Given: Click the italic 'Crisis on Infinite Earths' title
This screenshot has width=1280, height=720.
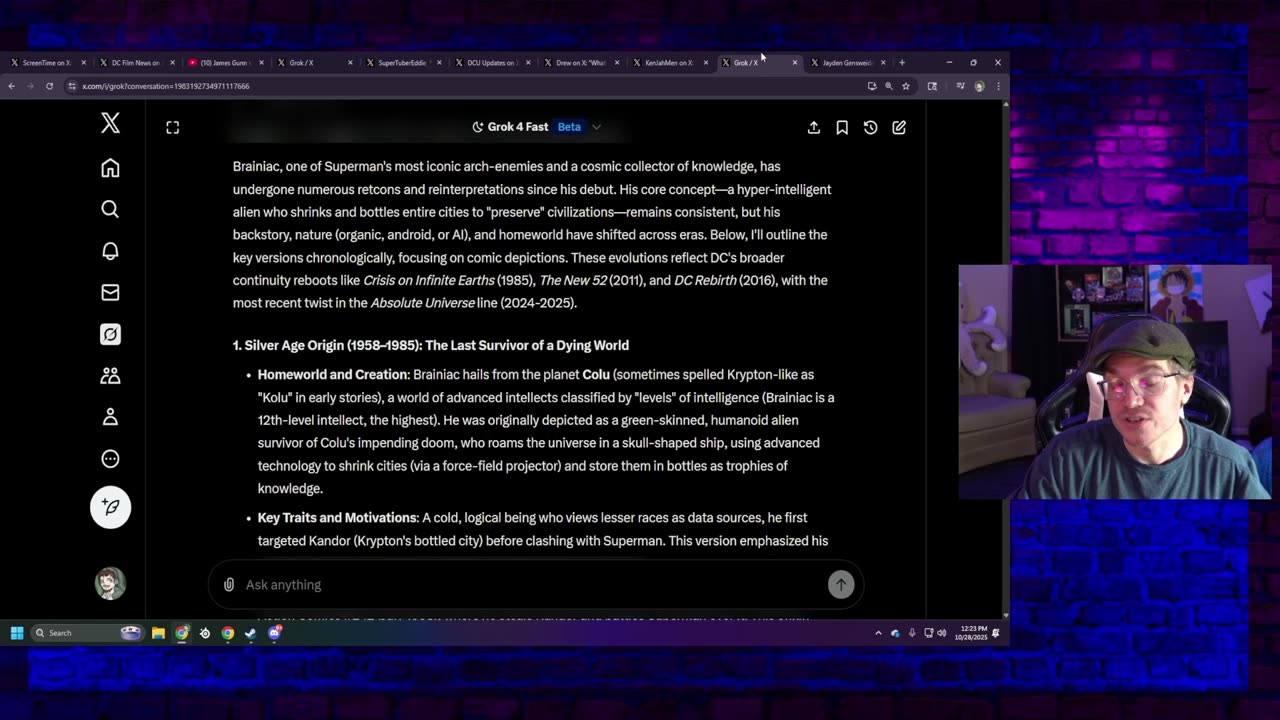Looking at the screenshot, I should (429, 280).
